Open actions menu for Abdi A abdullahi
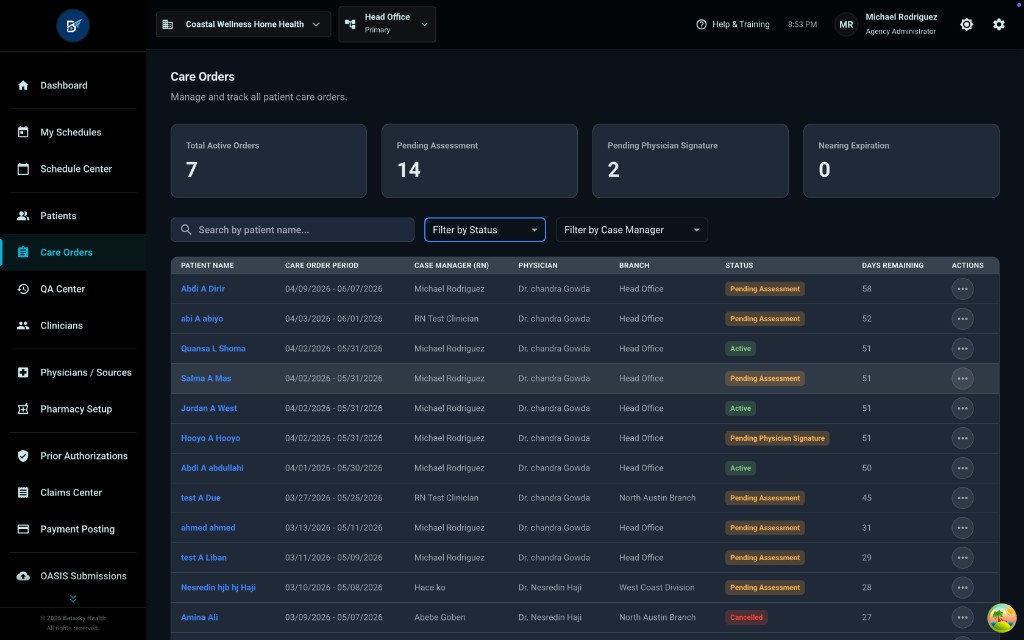This screenshot has width=1024, height=640. [962, 468]
